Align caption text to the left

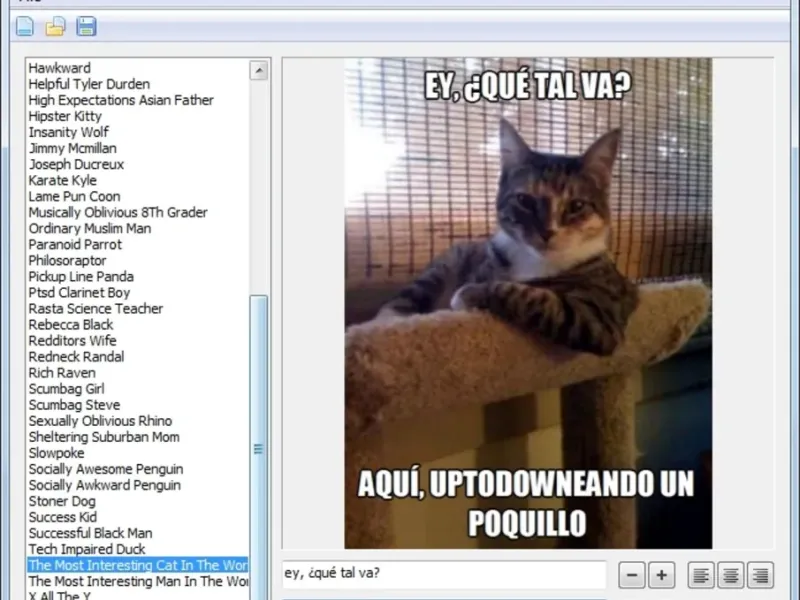(701, 575)
